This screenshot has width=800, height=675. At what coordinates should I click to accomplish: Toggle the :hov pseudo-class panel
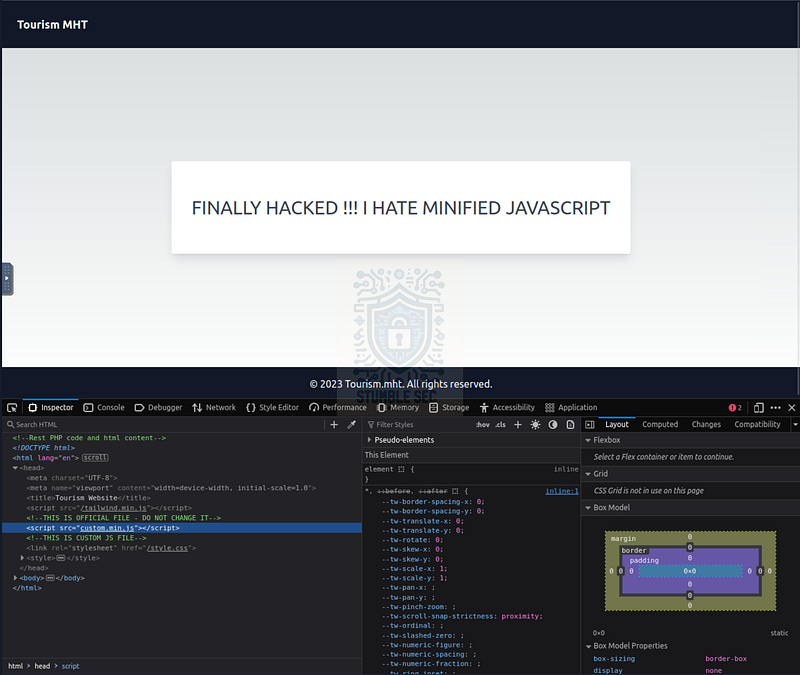[483, 424]
